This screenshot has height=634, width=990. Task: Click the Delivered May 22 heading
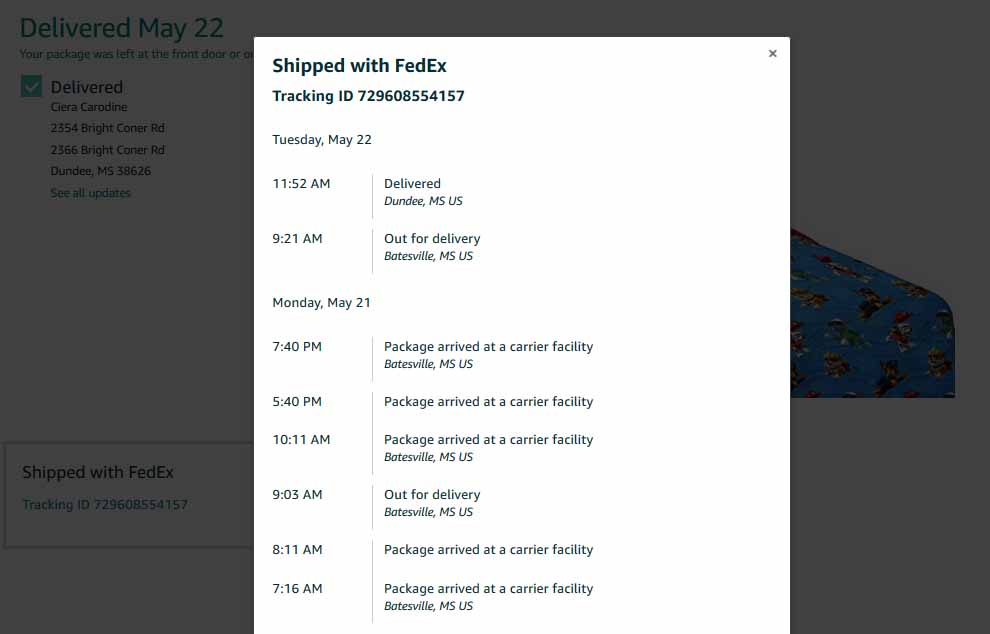(x=122, y=28)
